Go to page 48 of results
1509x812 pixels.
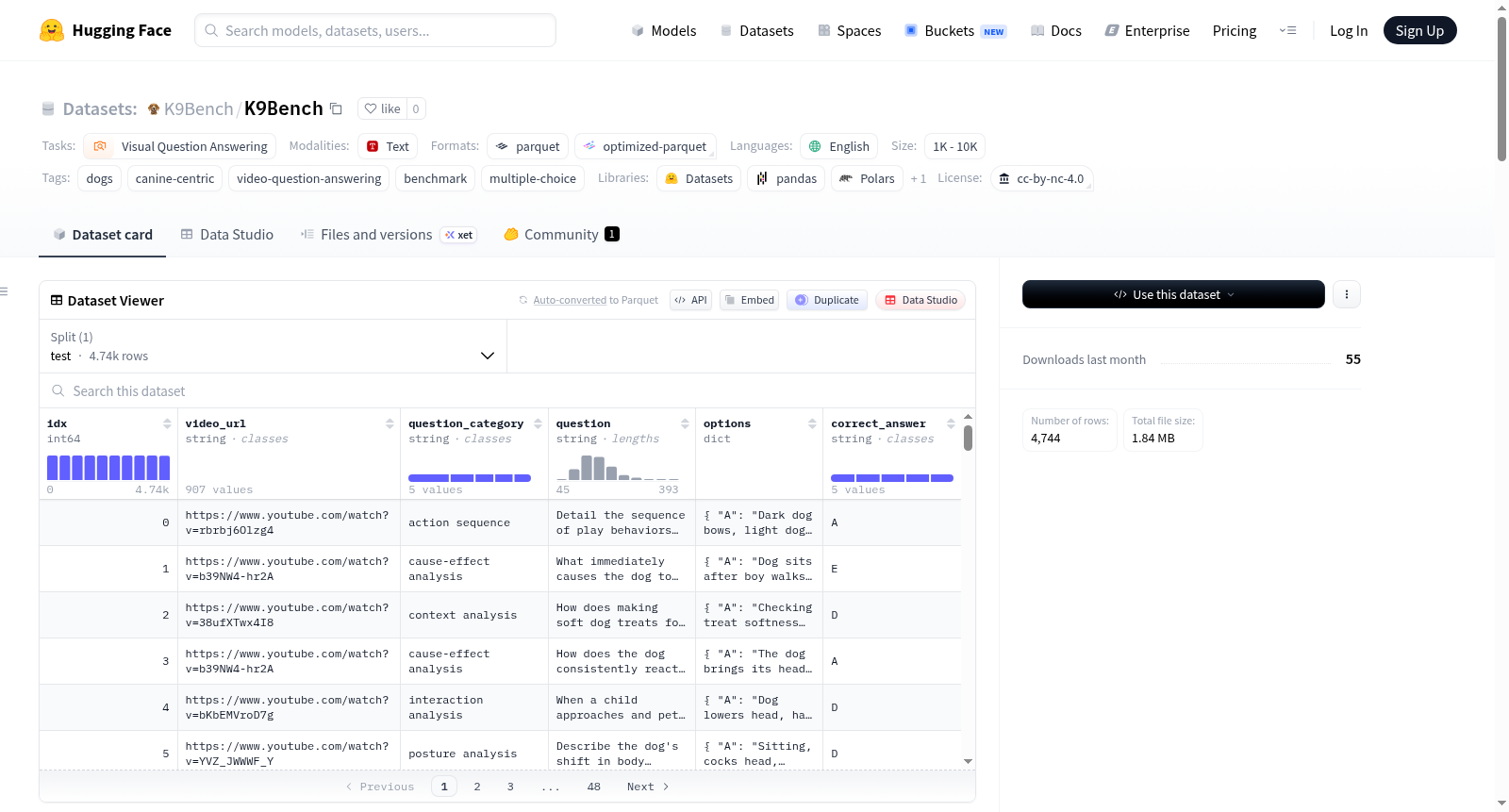pos(594,787)
